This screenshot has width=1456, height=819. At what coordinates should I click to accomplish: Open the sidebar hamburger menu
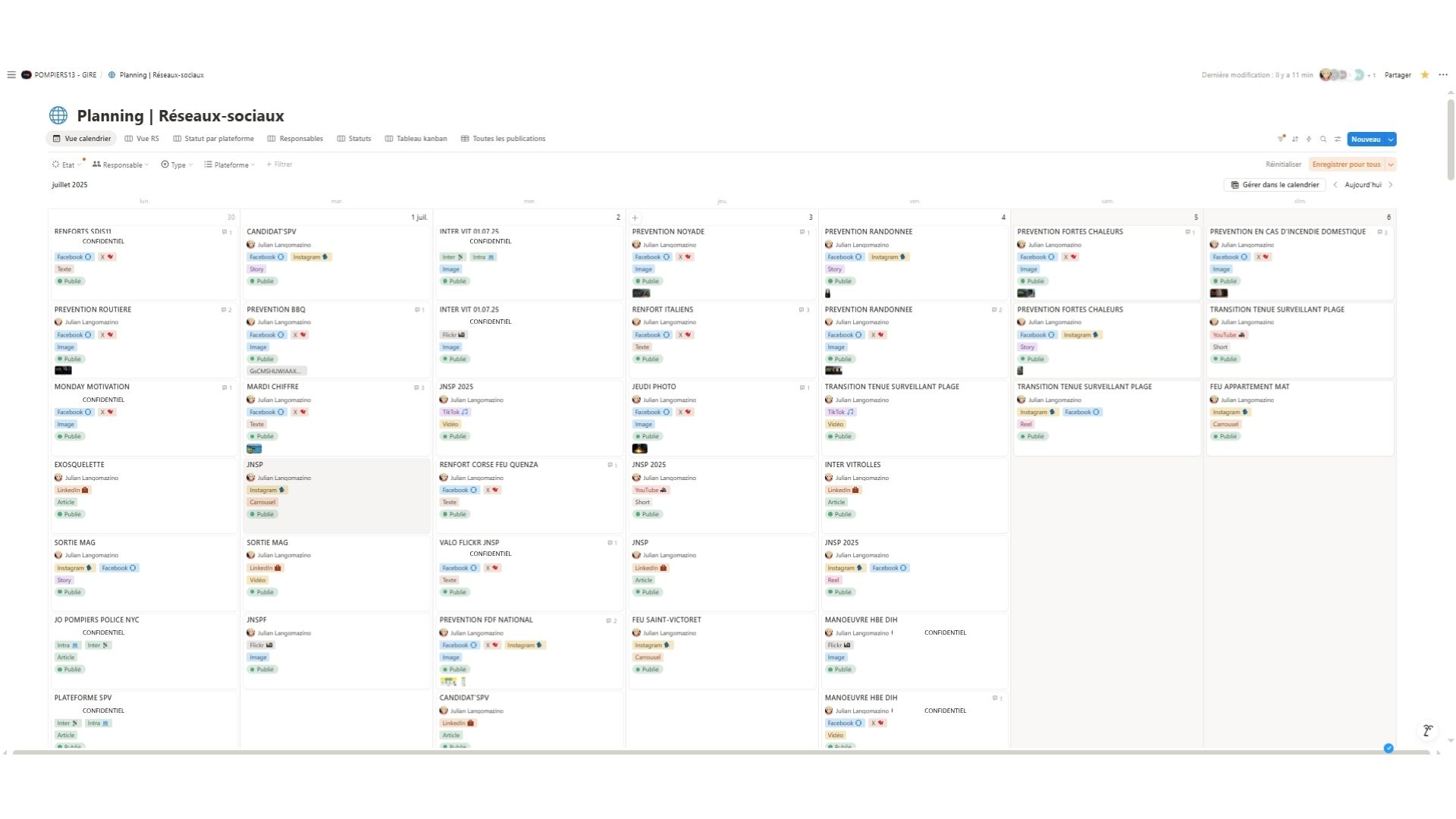click(11, 75)
